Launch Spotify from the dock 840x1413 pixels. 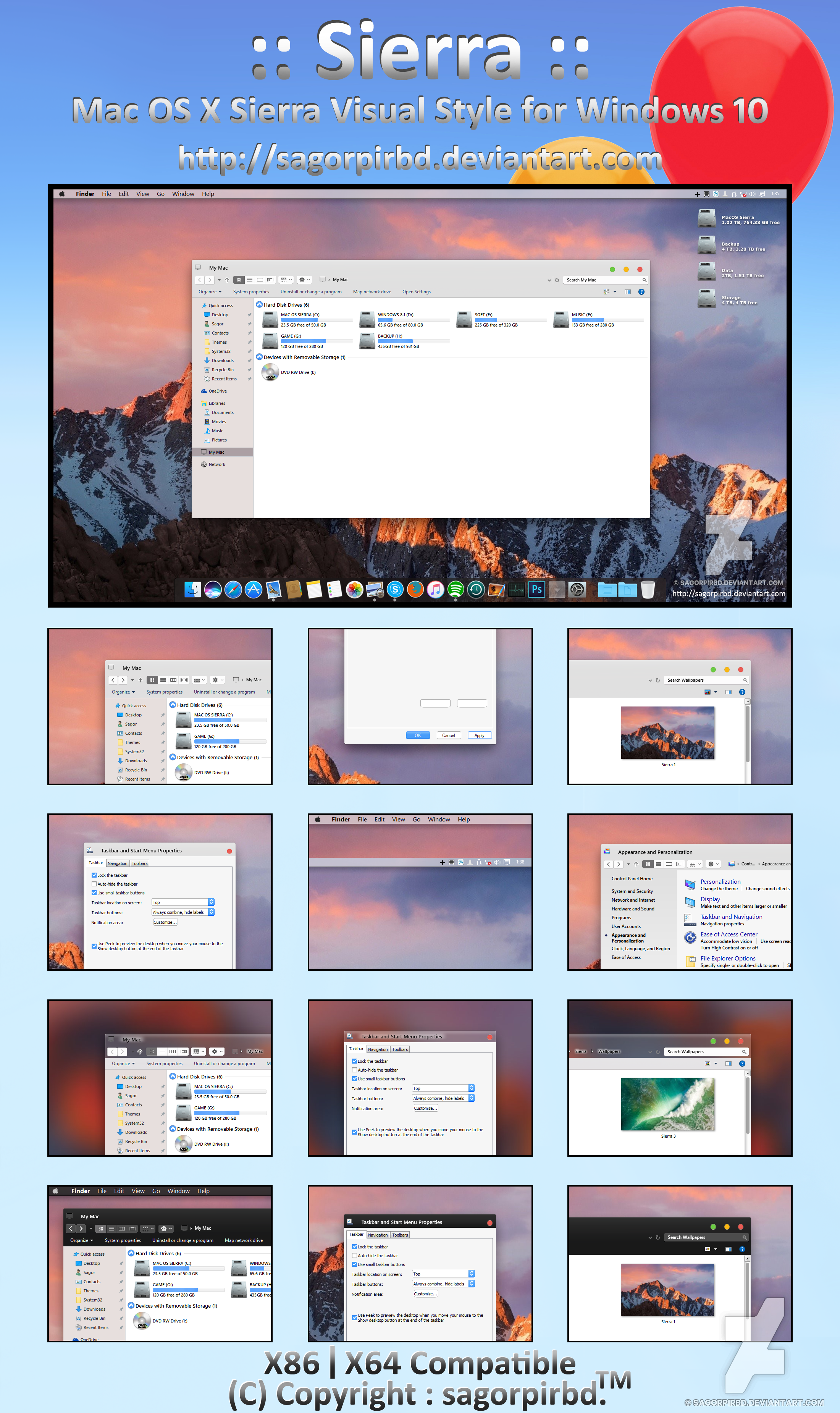456,589
